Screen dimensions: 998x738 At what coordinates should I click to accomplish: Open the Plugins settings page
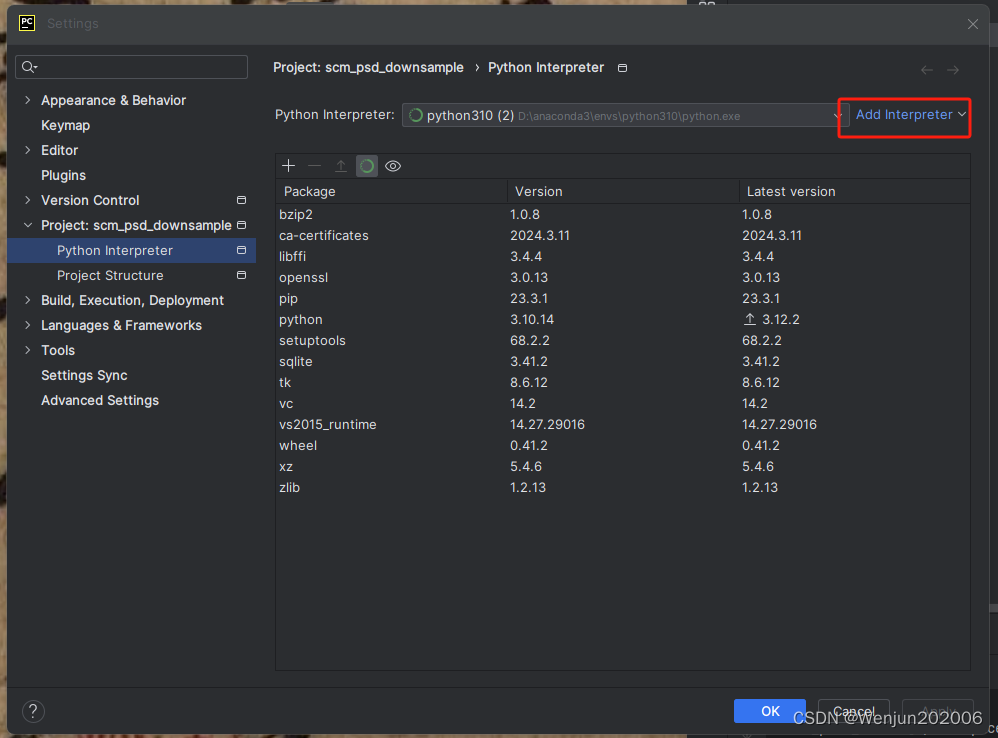[61, 175]
